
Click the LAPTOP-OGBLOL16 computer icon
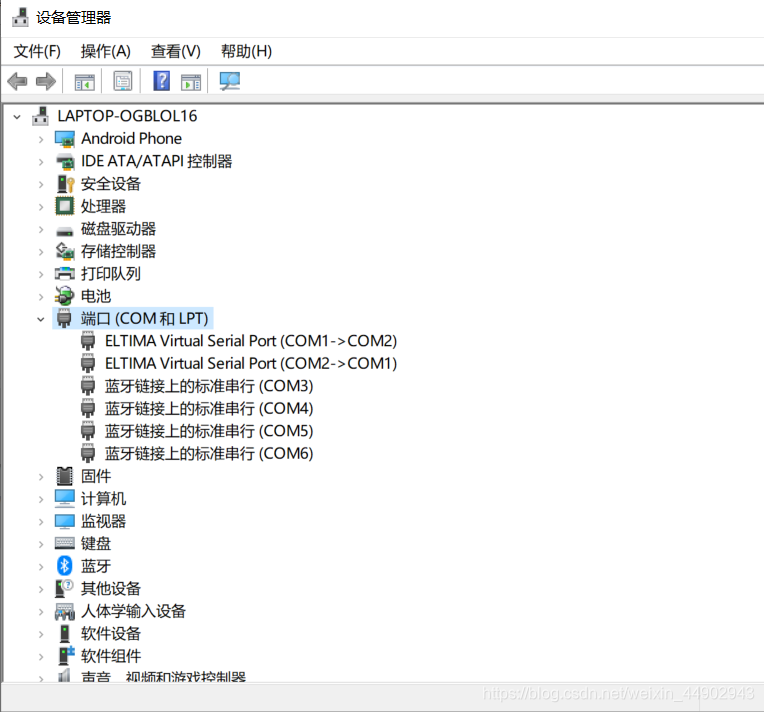pos(40,116)
